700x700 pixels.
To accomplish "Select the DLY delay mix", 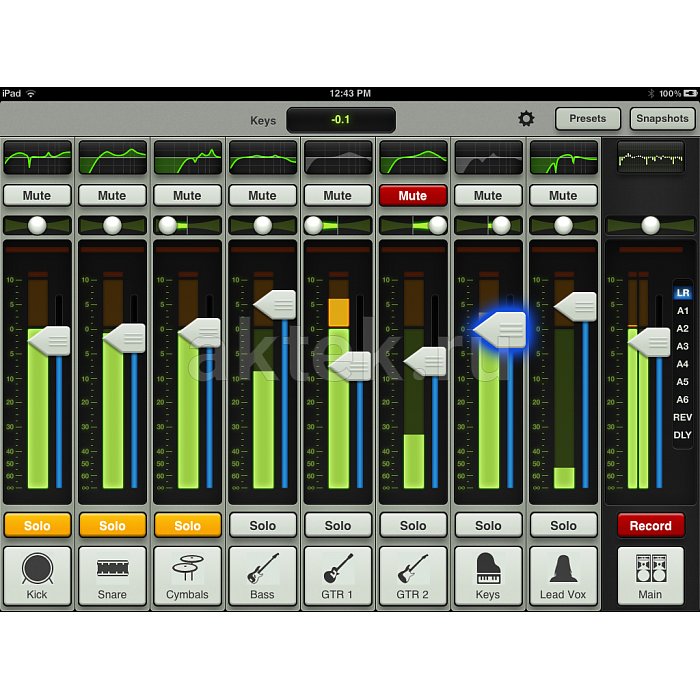I will pyautogui.click(x=683, y=435).
